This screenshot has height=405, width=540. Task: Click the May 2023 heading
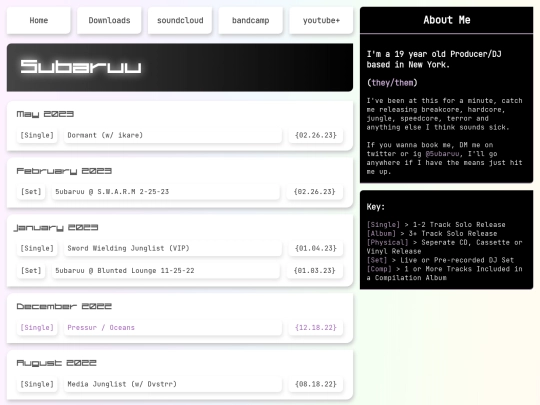45,114
